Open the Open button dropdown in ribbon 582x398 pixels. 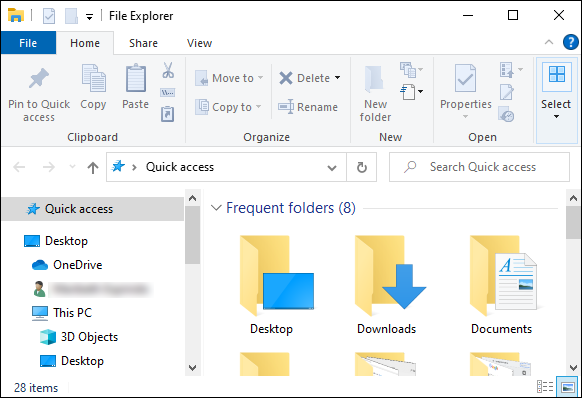511,70
